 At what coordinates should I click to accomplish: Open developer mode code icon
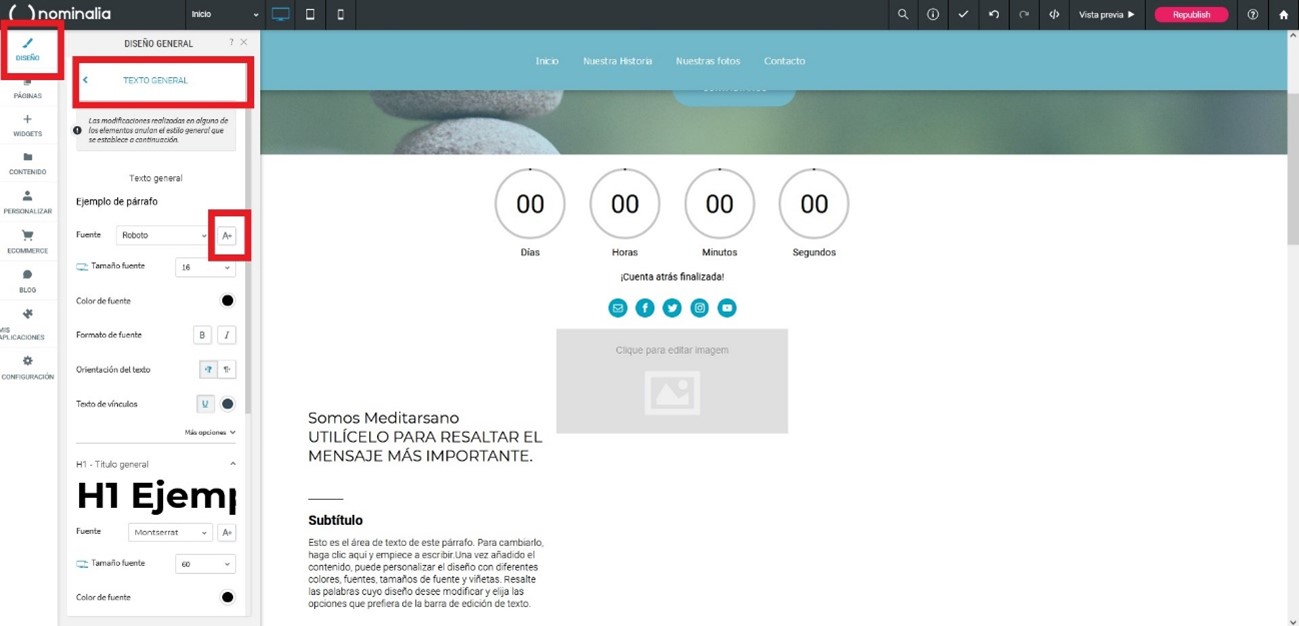[1053, 15]
